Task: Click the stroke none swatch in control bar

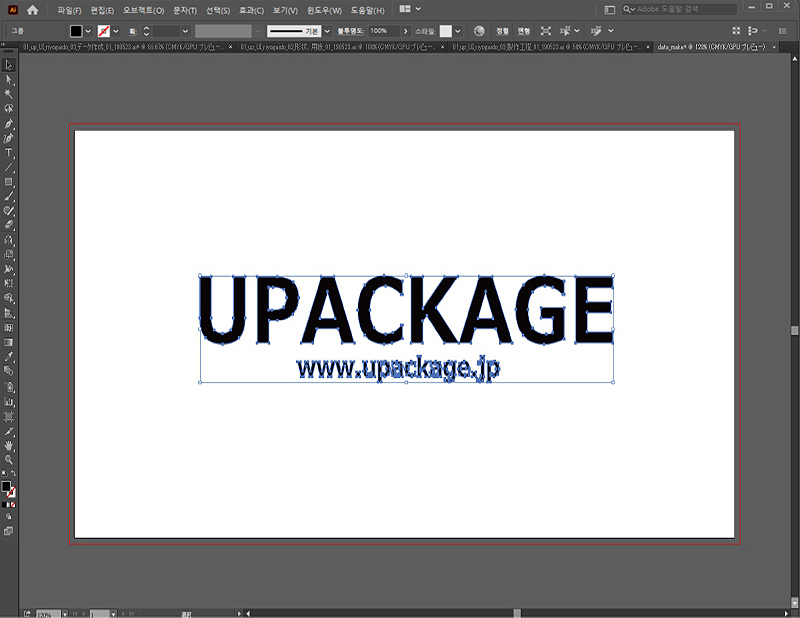Action: 104,31
